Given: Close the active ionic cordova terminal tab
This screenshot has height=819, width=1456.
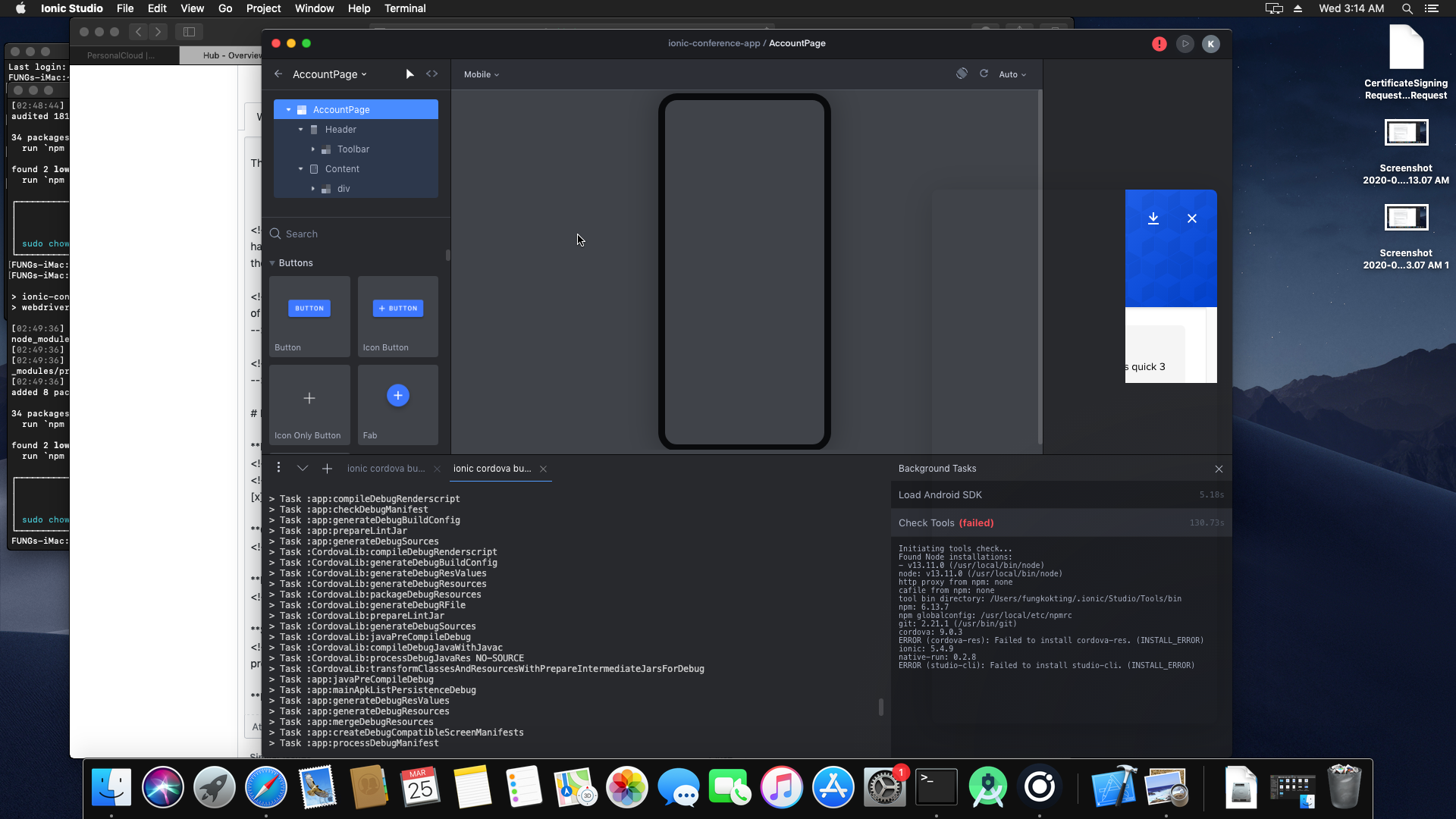Looking at the screenshot, I should [x=543, y=469].
